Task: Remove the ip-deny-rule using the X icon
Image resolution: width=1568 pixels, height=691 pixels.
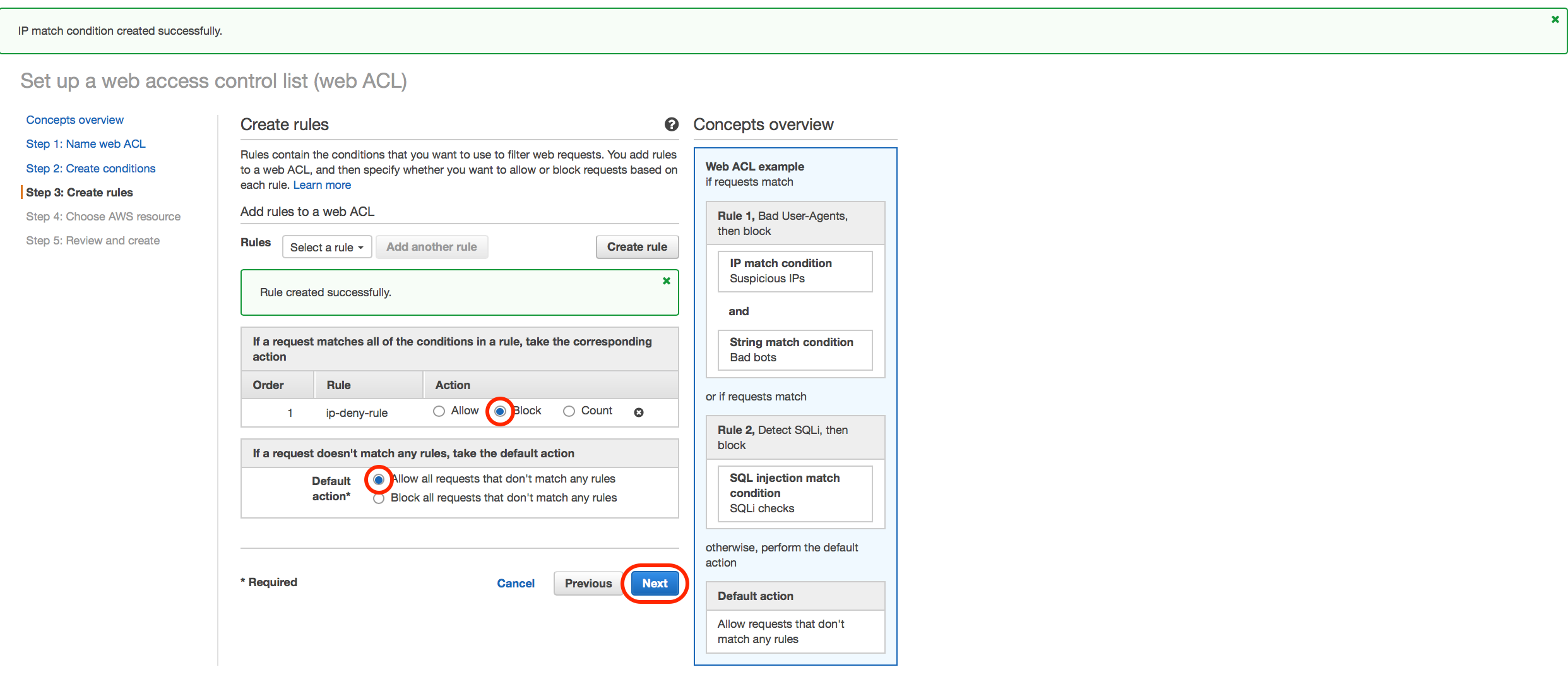Action: [x=639, y=412]
